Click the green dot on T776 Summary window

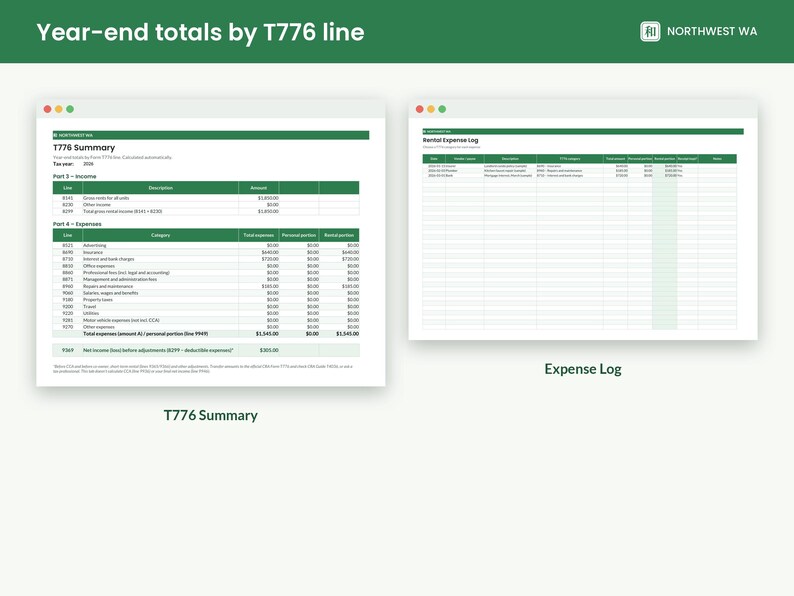[x=70, y=109]
